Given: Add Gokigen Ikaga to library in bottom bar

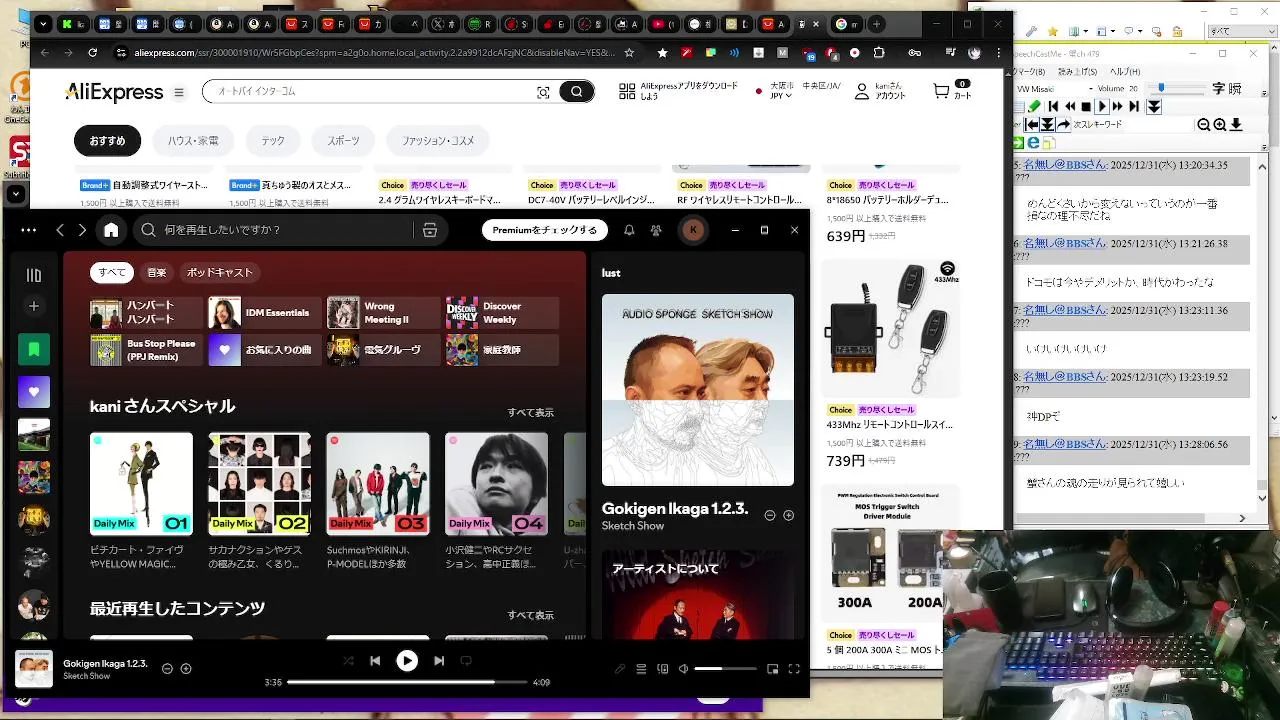Looking at the screenshot, I should point(186,669).
